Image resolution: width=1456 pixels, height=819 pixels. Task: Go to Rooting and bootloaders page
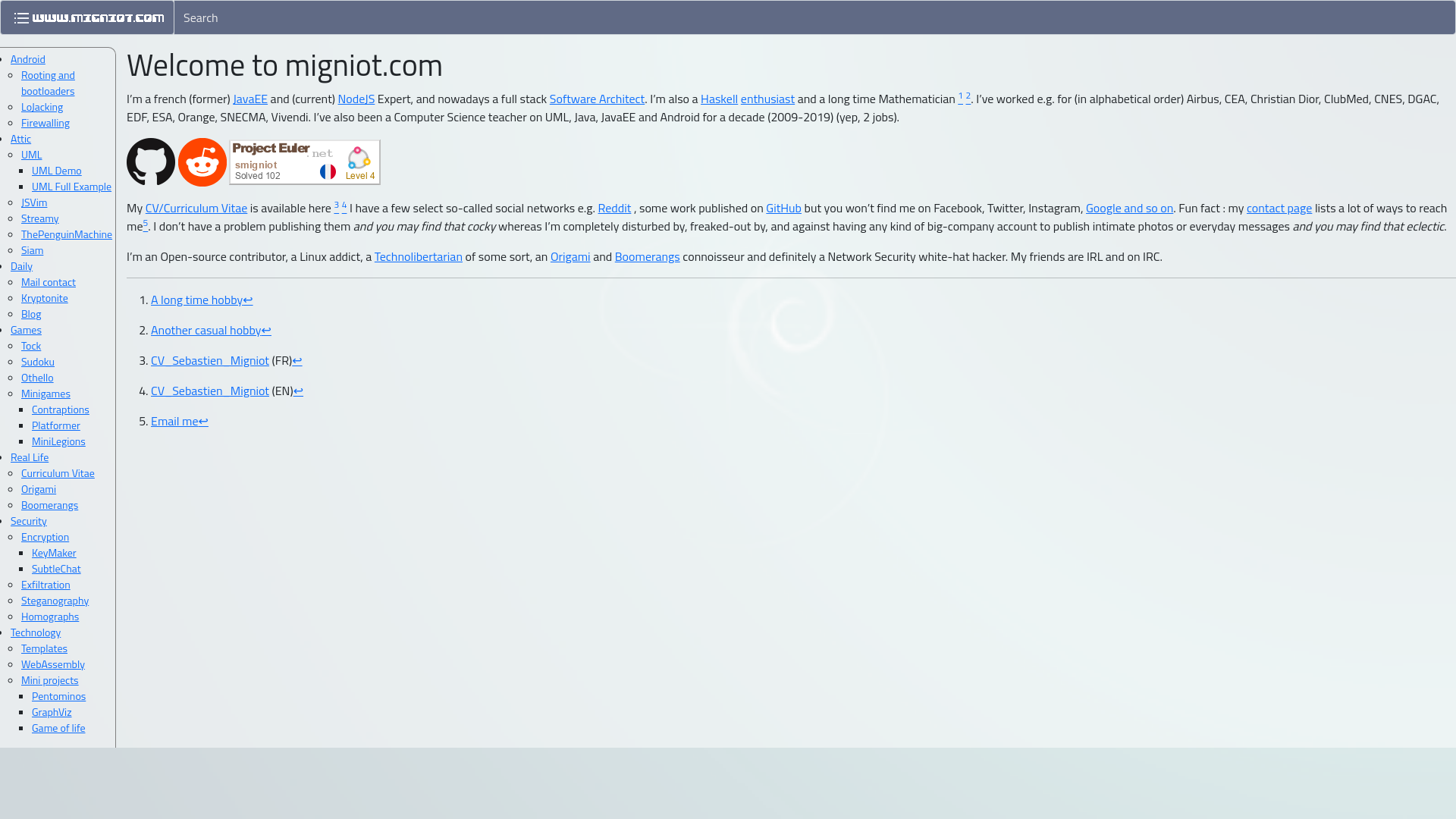(x=48, y=83)
